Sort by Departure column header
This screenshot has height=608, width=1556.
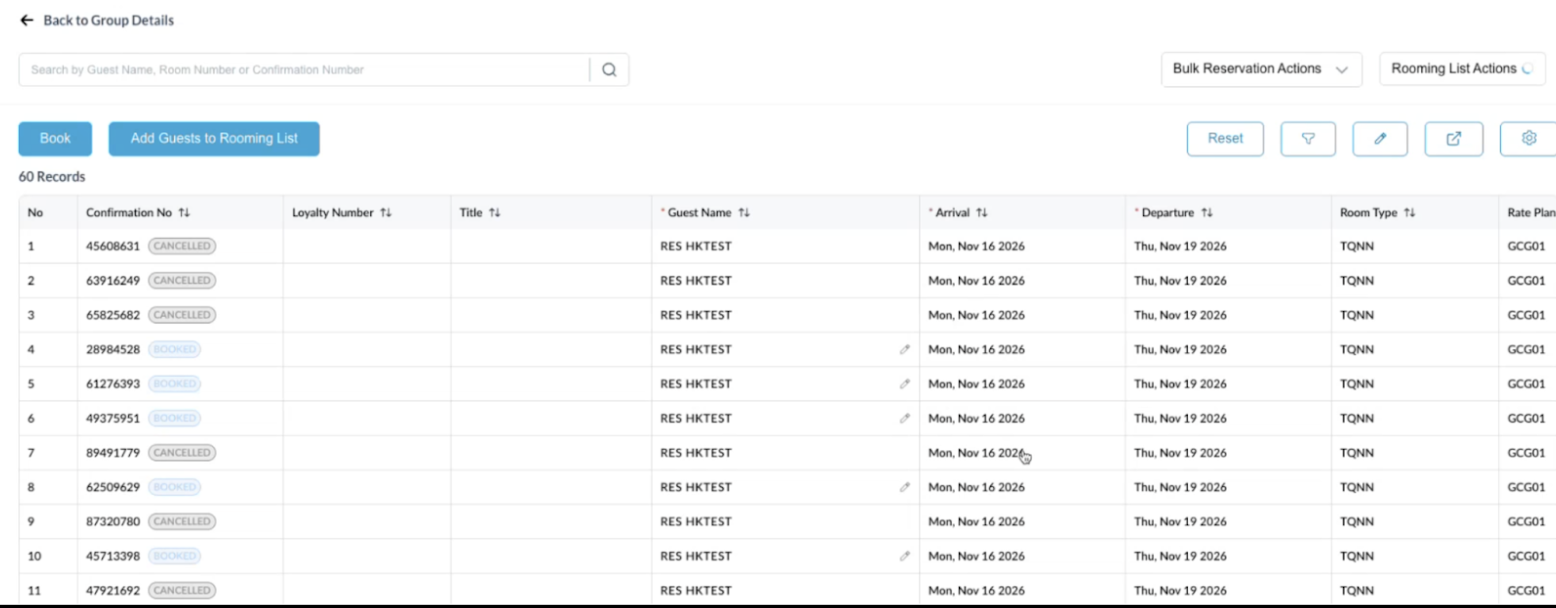1207,213
